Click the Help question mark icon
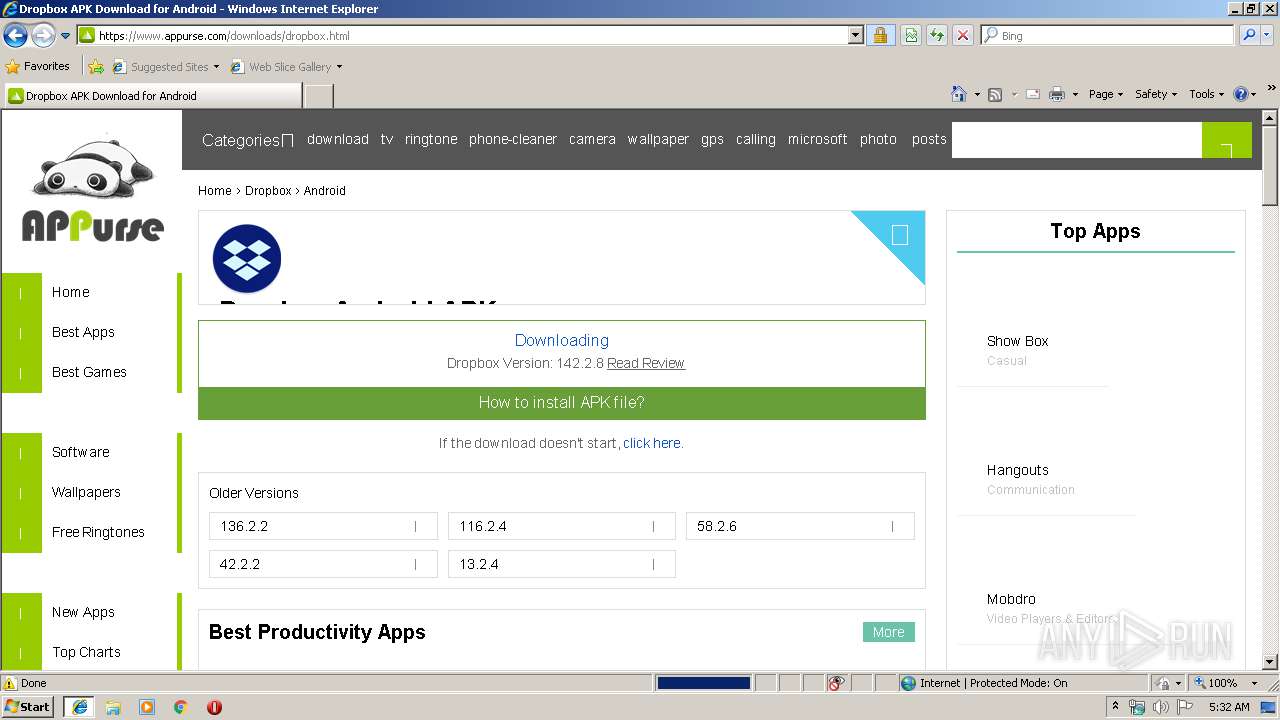Viewport: 1280px width, 720px height. [x=1241, y=94]
